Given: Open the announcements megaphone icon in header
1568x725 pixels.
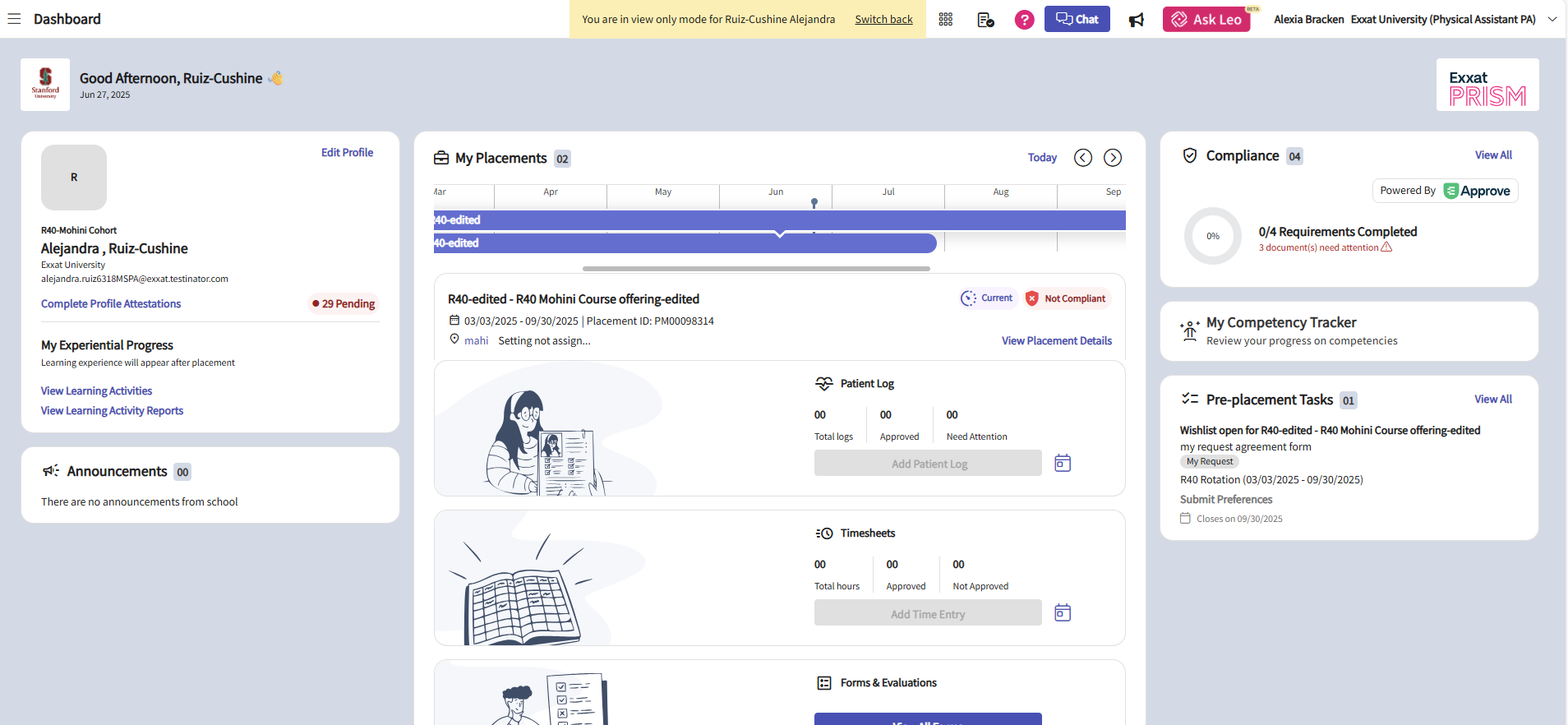Looking at the screenshot, I should pyautogui.click(x=1137, y=20).
